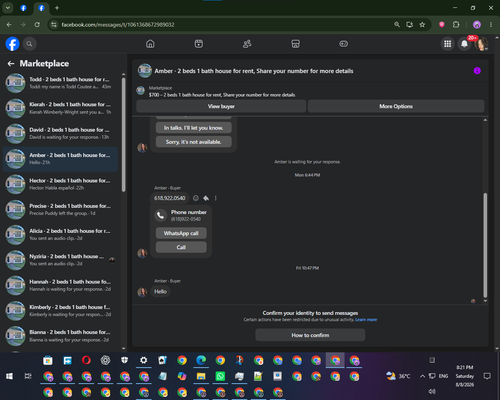The width and height of the screenshot is (500, 400).
Task: Click the How to confirm button
Action: (310, 335)
